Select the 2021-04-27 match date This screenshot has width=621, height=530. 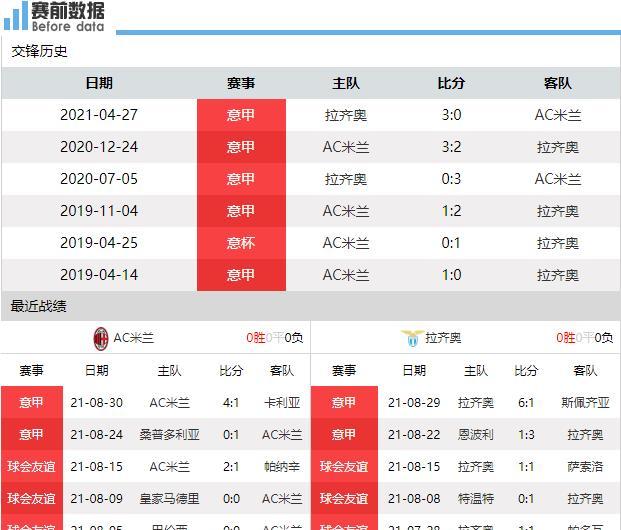[99, 115]
